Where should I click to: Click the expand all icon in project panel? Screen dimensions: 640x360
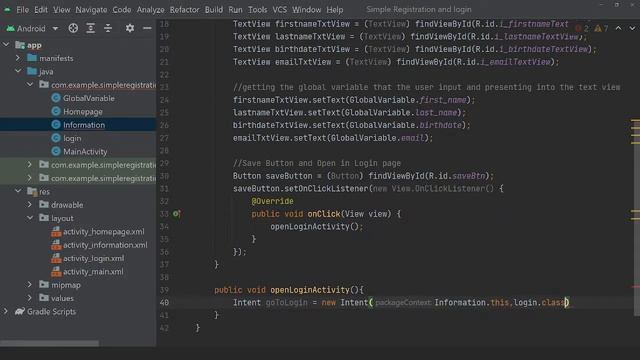[91, 28]
